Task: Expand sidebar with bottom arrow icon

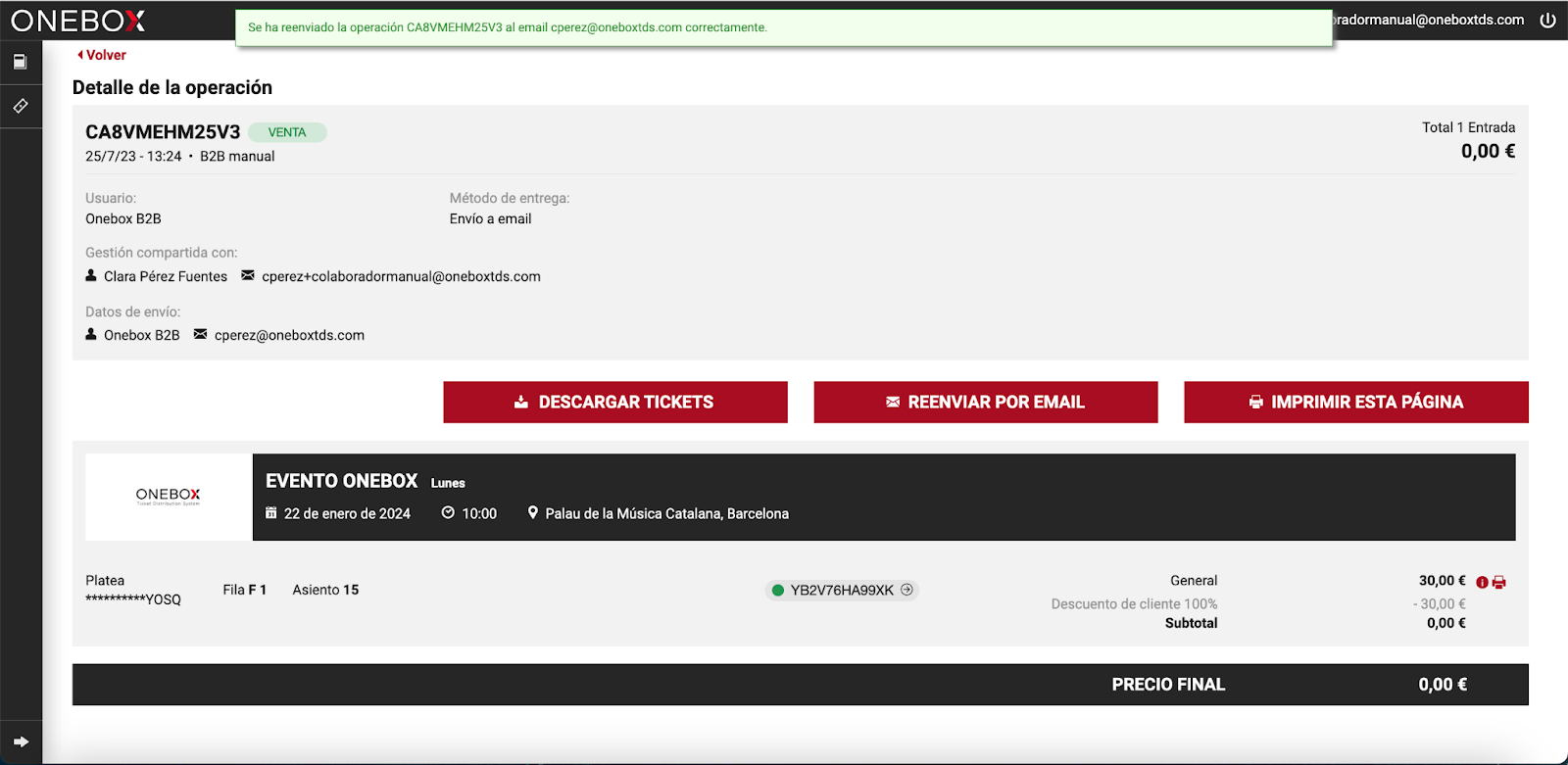Action: [x=21, y=741]
